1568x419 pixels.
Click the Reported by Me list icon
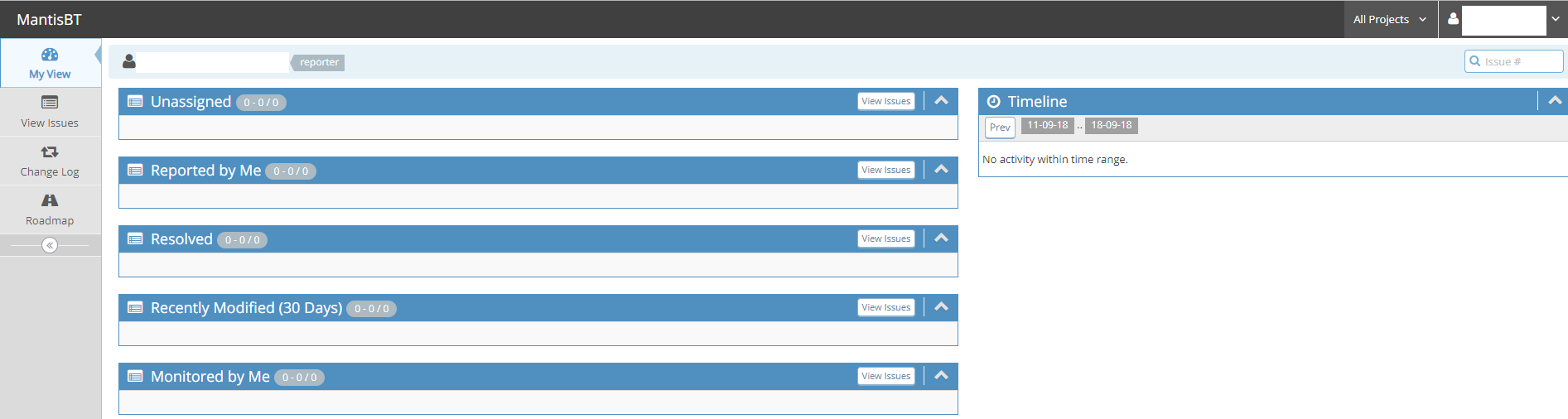135,170
